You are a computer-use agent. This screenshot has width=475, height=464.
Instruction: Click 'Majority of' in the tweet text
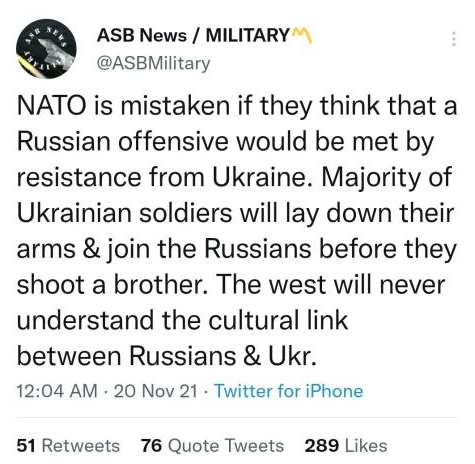coord(387,178)
